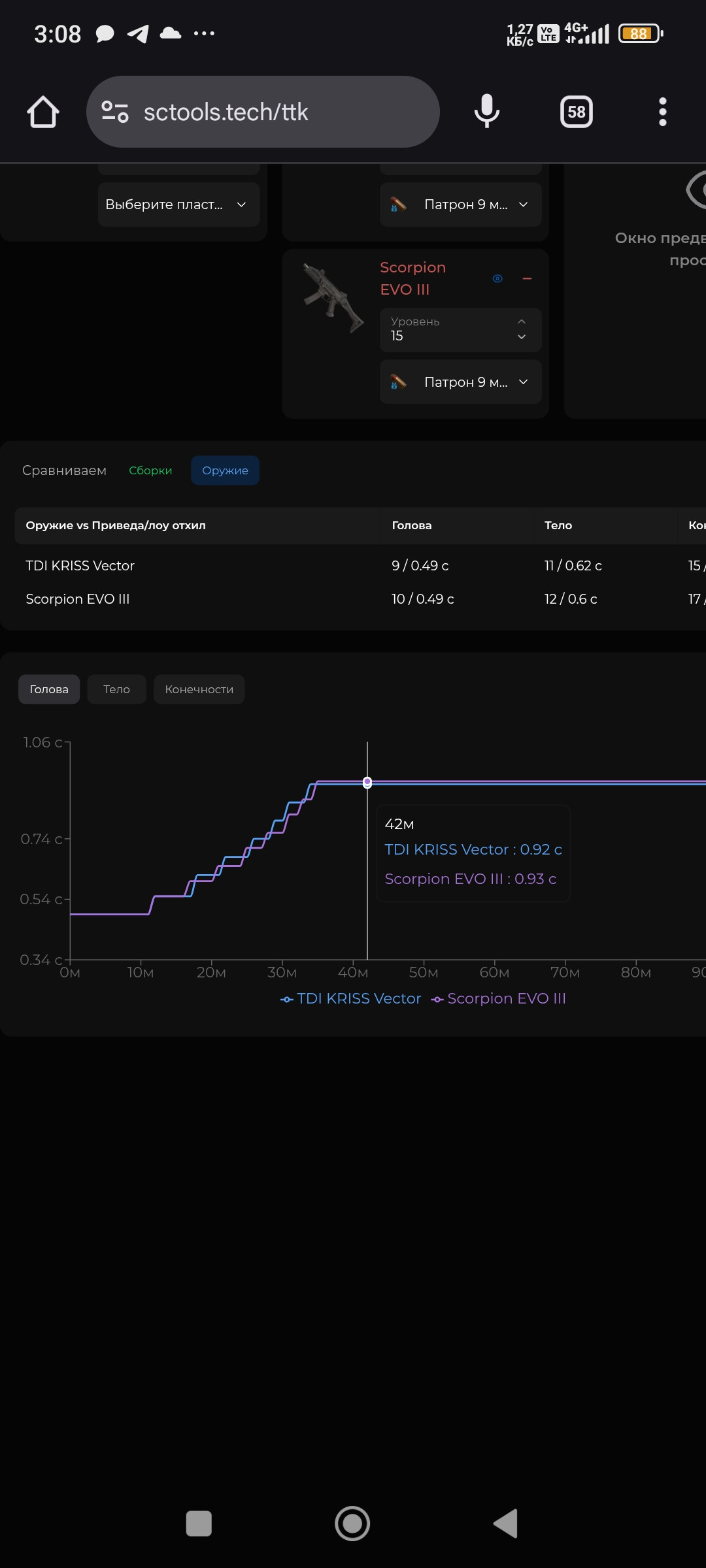
Task: Switch comparison to Оружие
Action: pyautogui.click(x=225, y=470)
